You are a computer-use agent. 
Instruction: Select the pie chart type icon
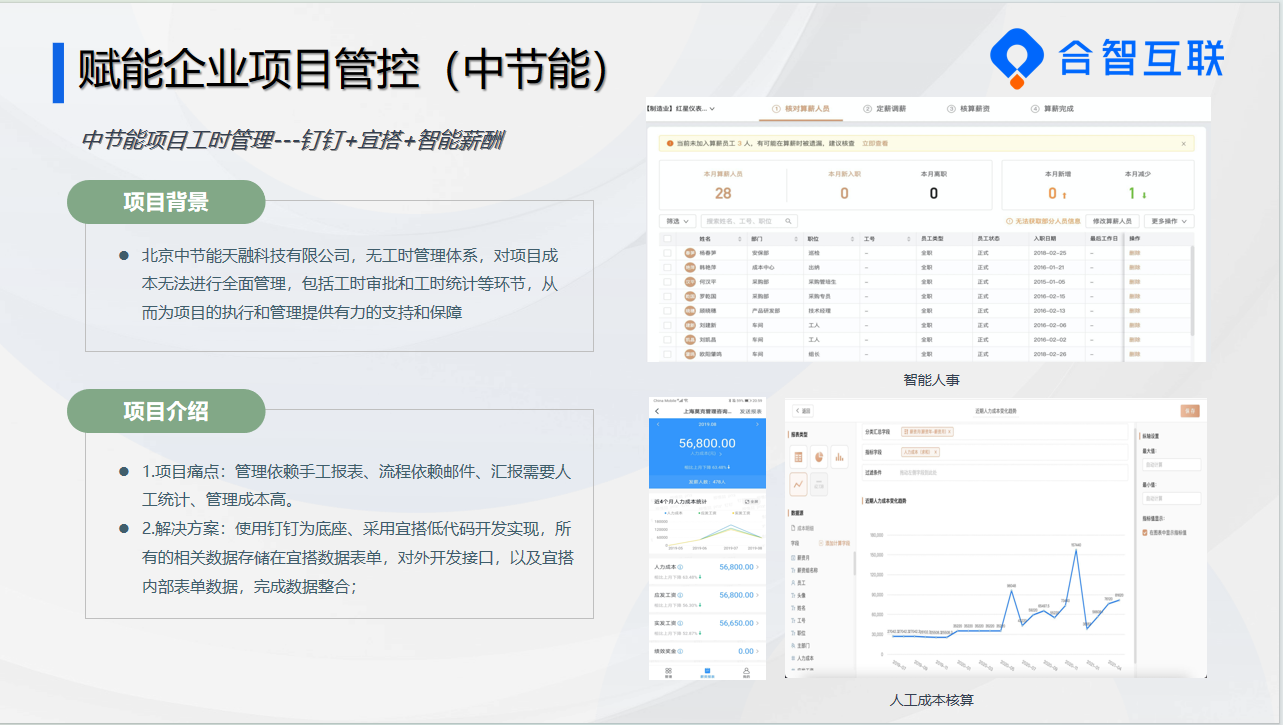pos(819,457)
